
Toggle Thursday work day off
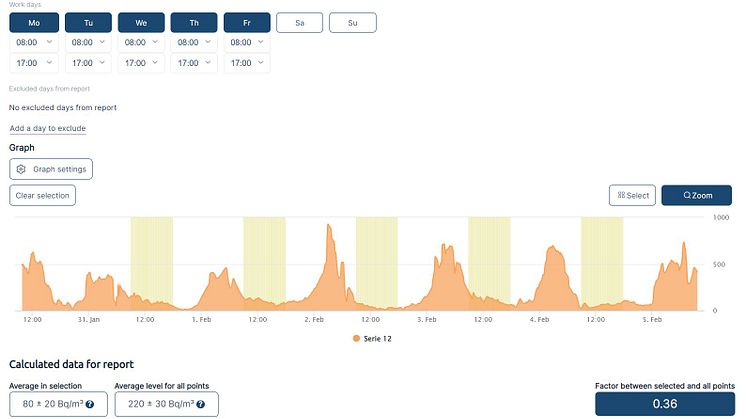coord(193,22)
